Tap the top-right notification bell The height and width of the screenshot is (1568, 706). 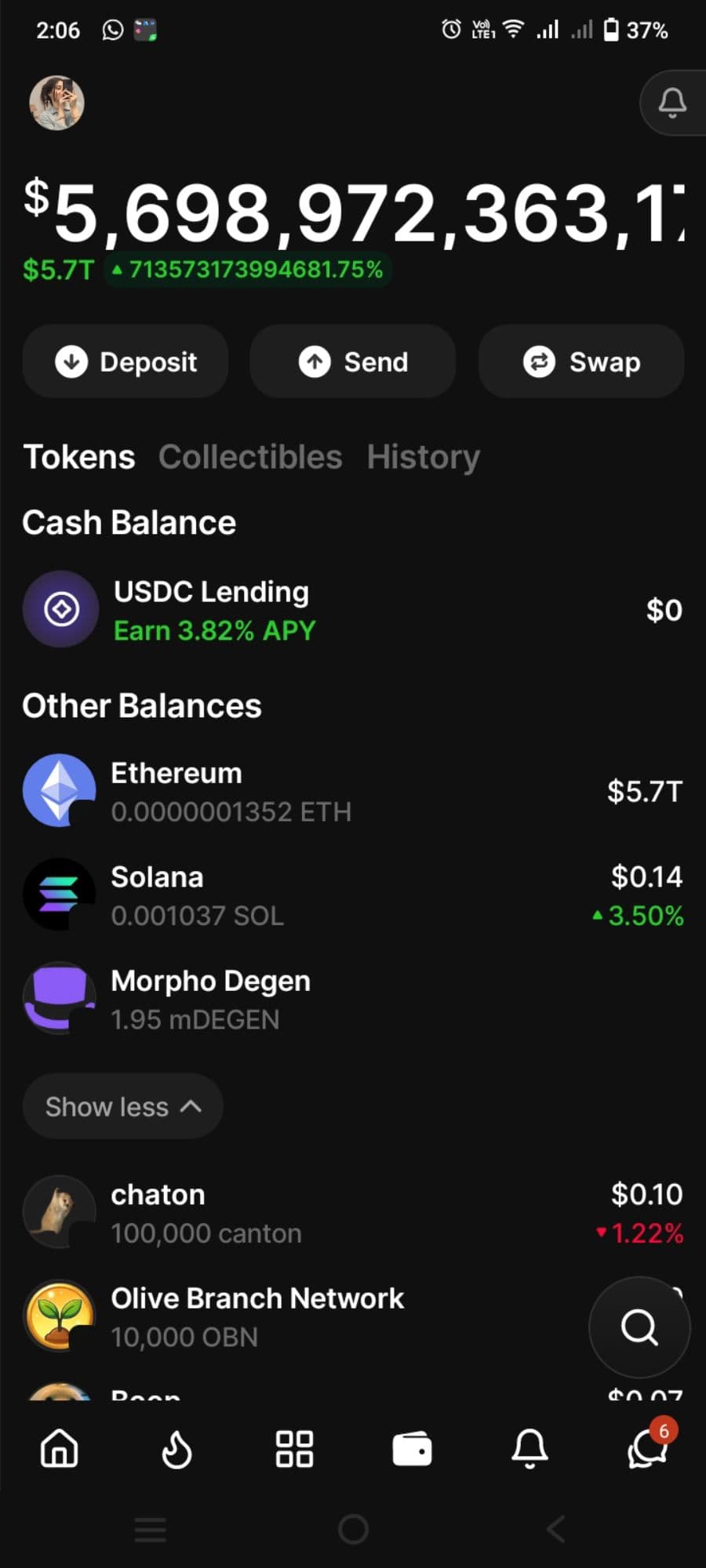click(671, 103)
